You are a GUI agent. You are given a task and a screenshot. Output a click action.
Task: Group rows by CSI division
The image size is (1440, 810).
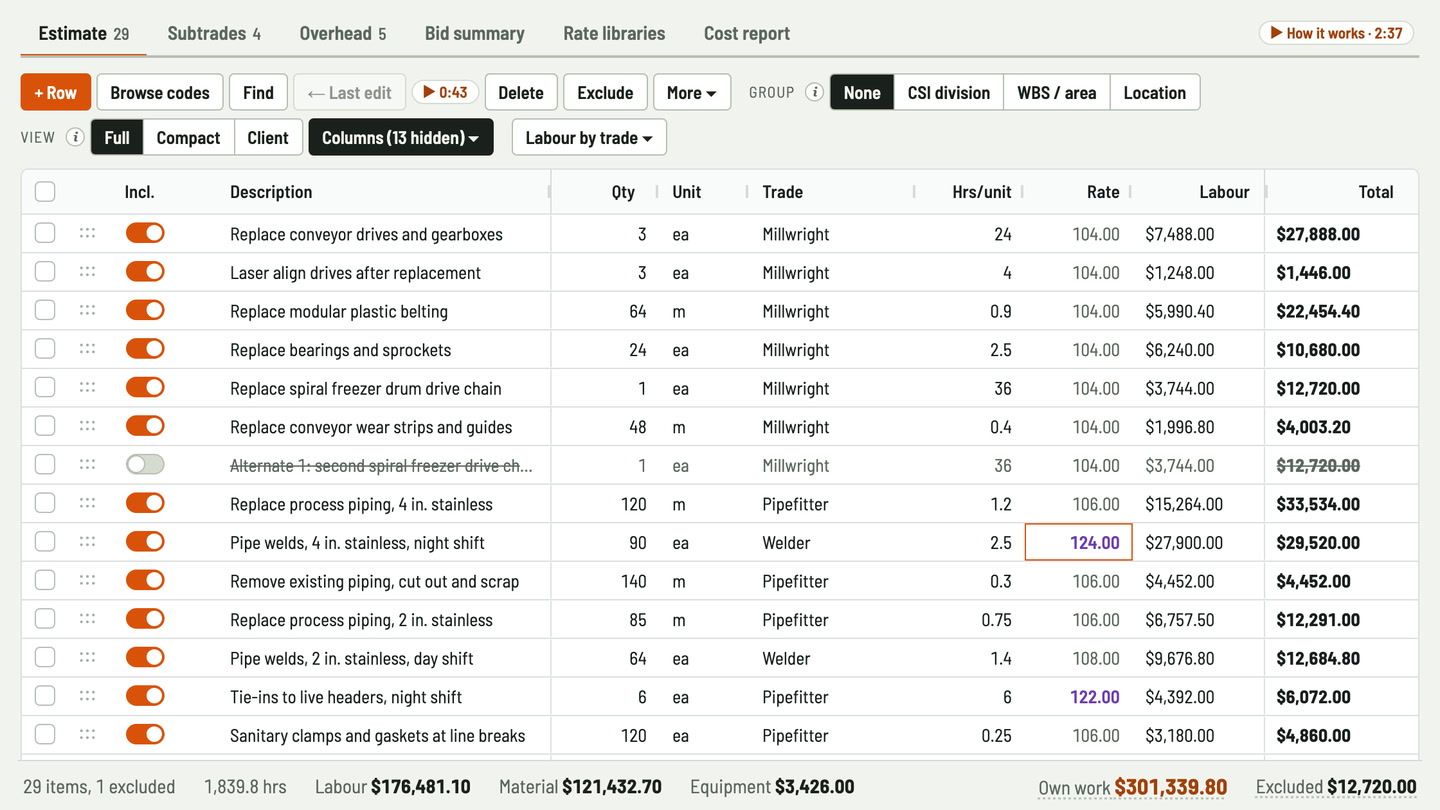pos(949,93)
